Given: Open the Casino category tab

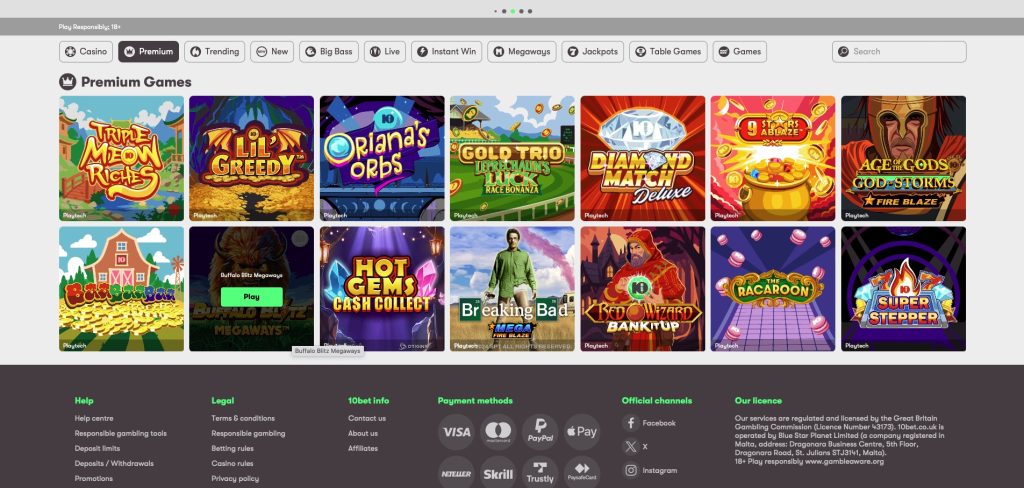Looking at the screenshot, I should [86, 52].
